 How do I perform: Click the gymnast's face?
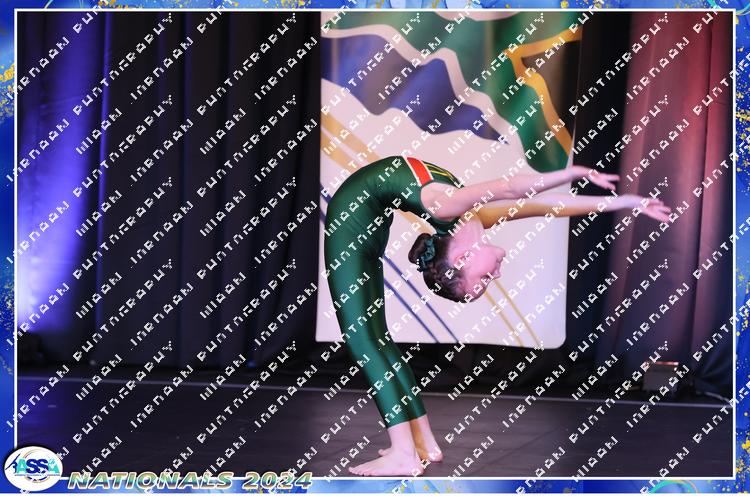tap(478, 262)
